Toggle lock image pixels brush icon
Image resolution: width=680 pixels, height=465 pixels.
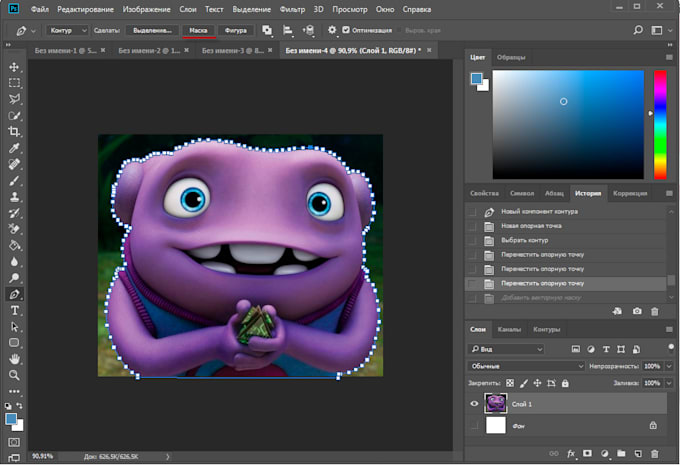click(524, 383)
